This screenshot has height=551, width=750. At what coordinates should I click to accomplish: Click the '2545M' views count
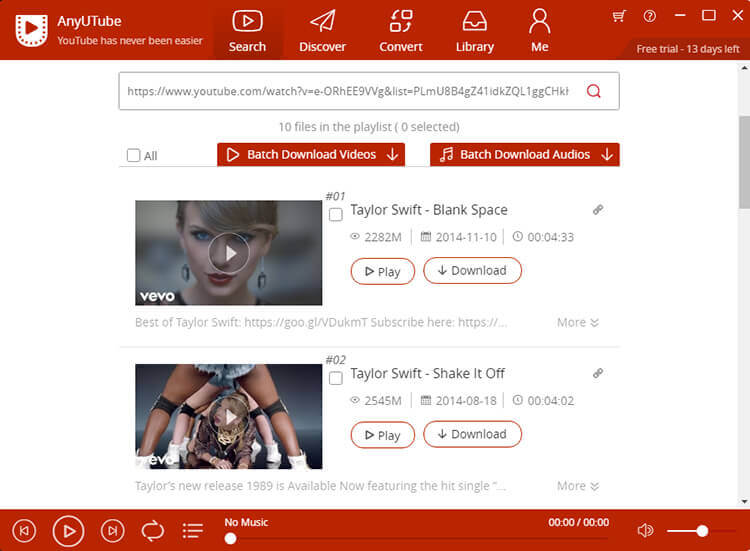point(383,401)
